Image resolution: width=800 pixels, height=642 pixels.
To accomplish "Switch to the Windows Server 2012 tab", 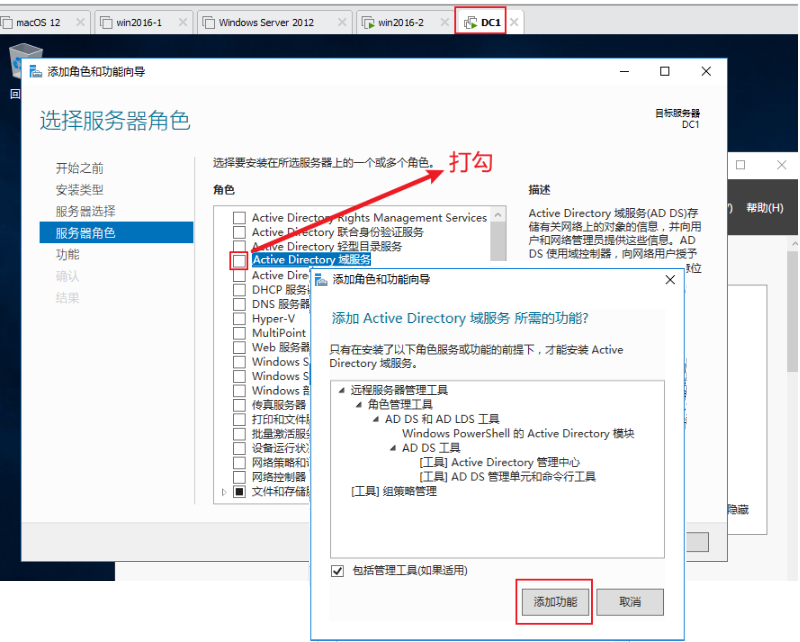I will (x=266, y=22).
